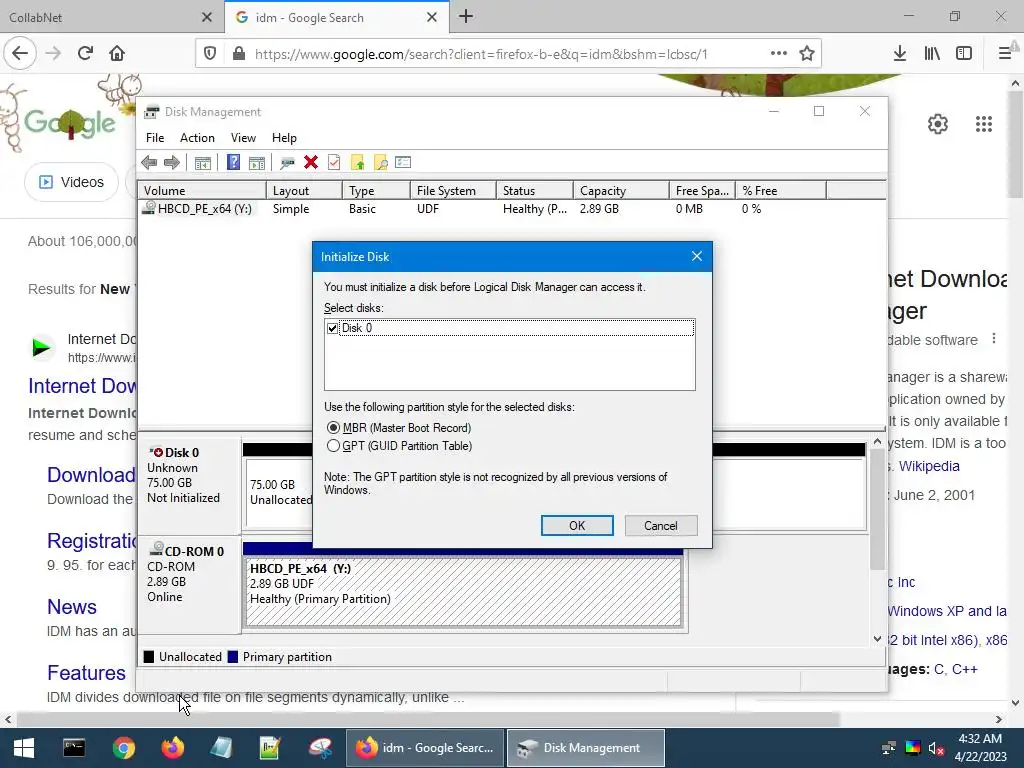Open Firefox hamburger menu
Screen dimensions: 1024x768
tap(1004, 53)
